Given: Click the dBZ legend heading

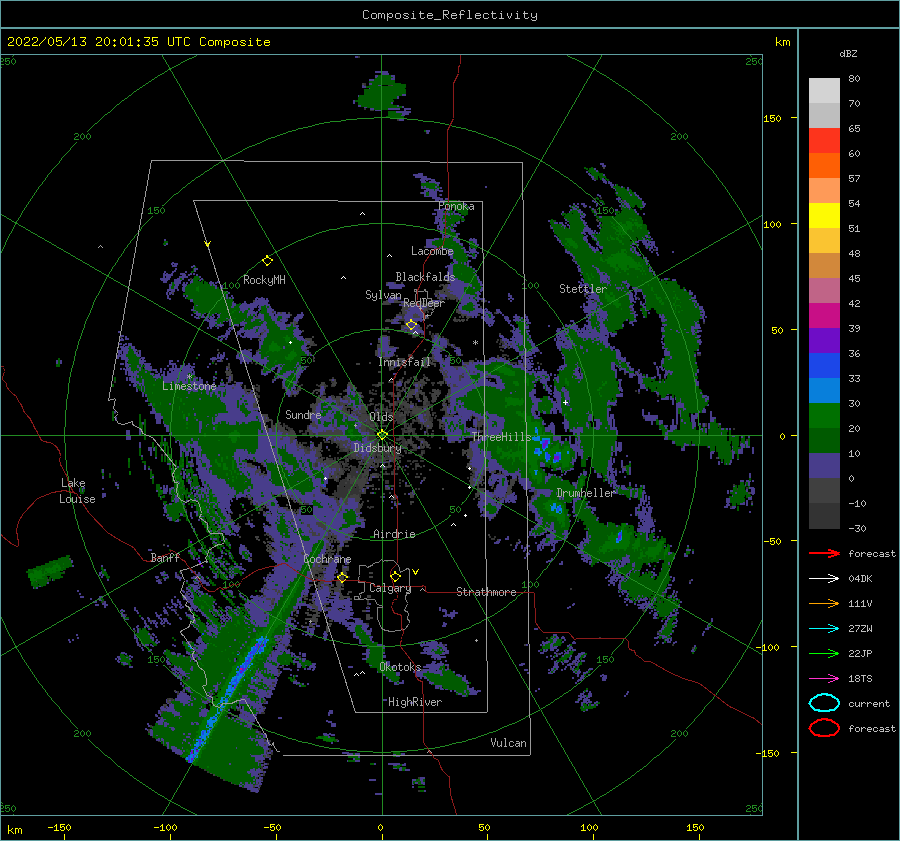Looking at the screenshot, I should [x=848, y=54].
